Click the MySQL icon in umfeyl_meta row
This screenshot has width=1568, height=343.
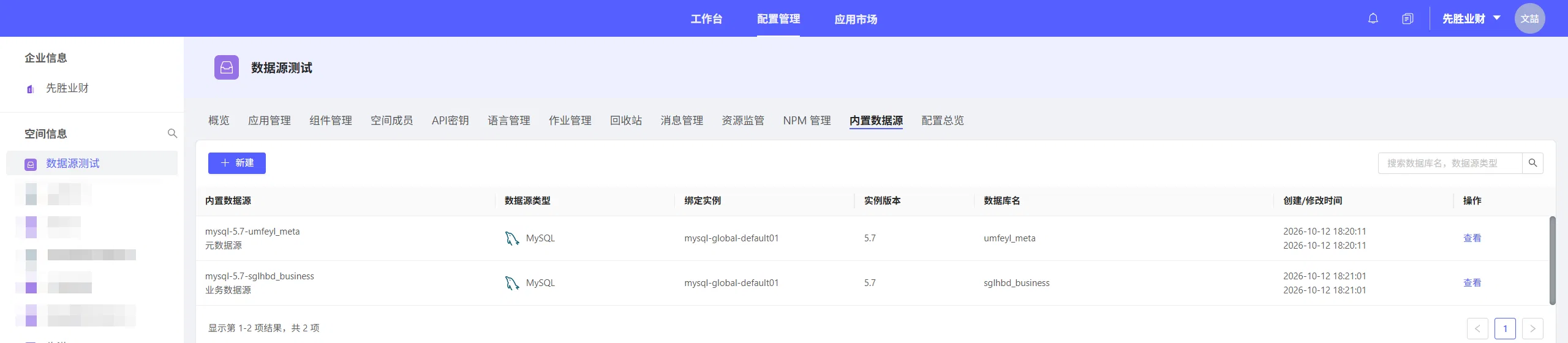(511, 238)
